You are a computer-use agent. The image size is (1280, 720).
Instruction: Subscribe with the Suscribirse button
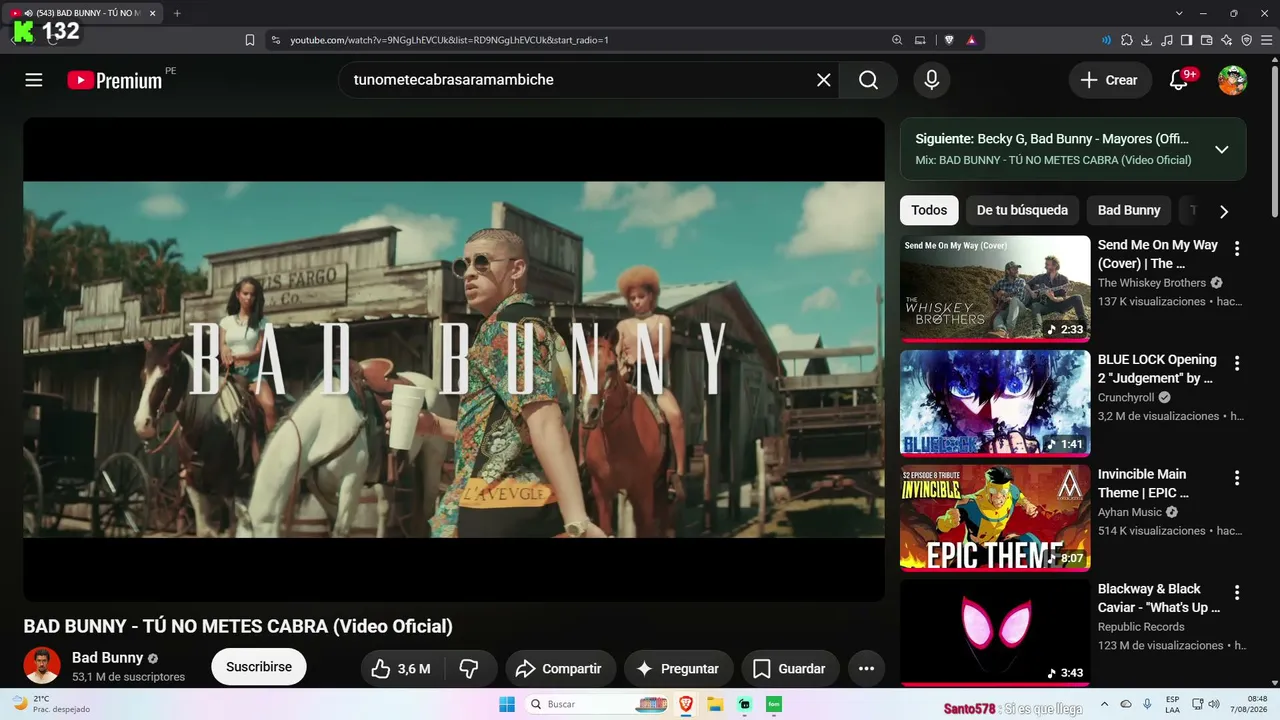tap(259, 667)
